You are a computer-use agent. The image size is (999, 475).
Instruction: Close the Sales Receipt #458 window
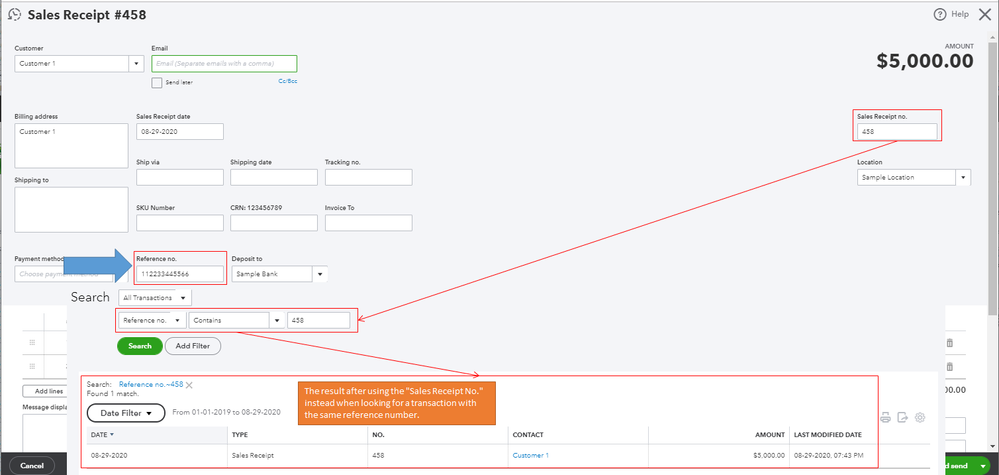984,15
